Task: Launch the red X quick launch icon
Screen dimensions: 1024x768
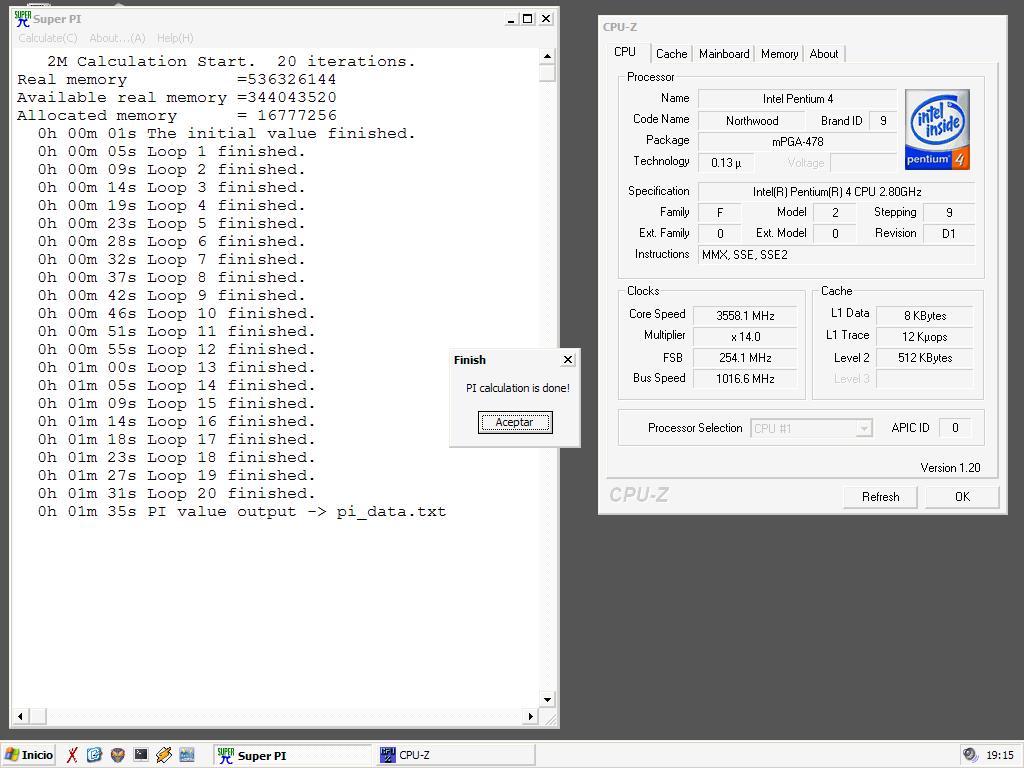Action: click(x=72, y=755)
